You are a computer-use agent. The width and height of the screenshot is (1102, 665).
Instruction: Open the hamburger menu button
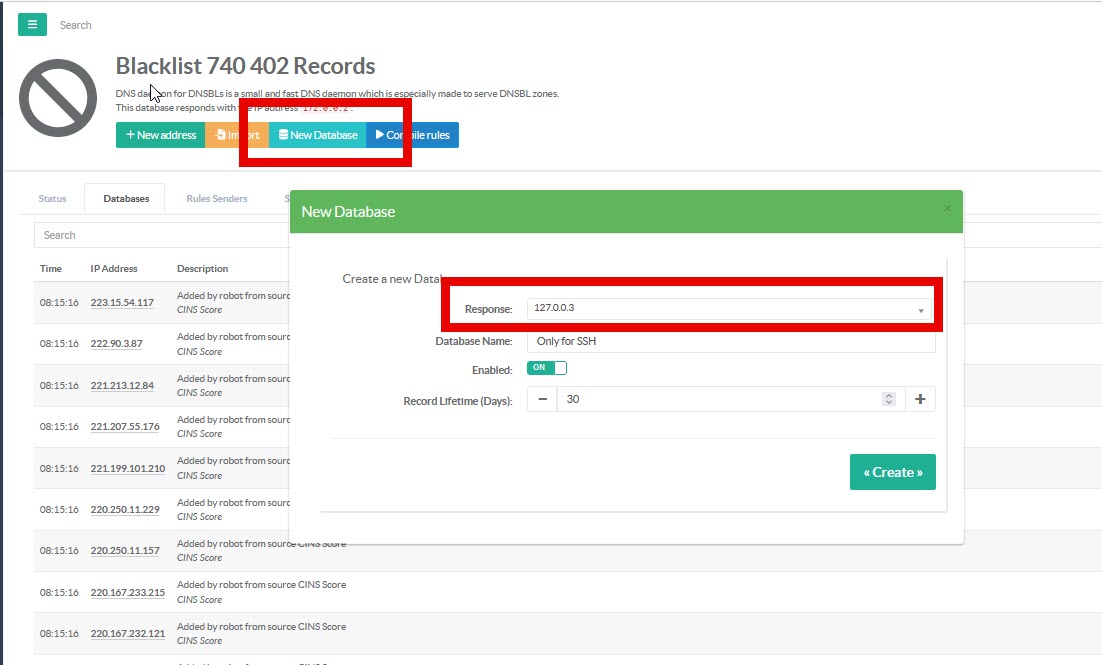point(32,24)
